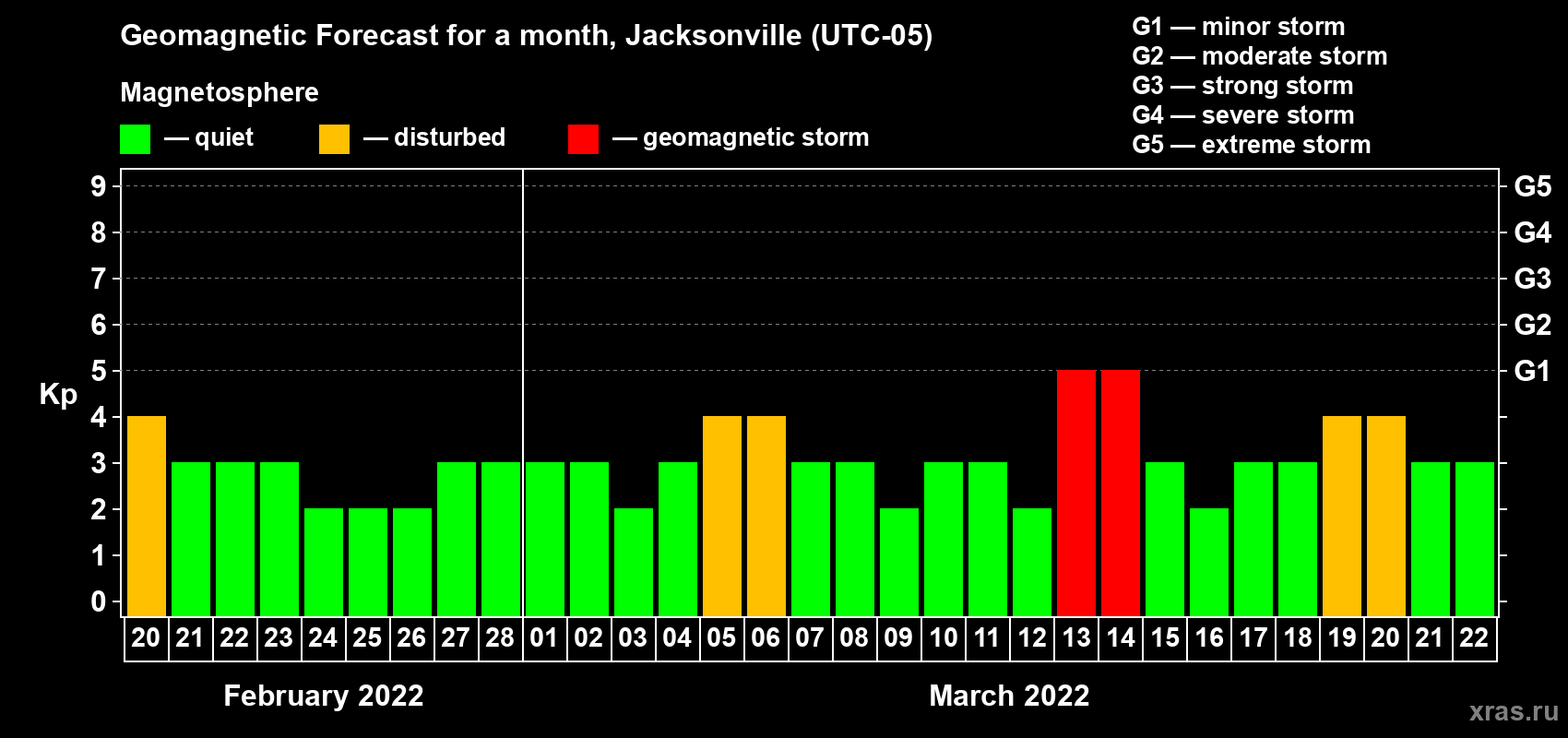Click 'G1 — minor storm' legend line
Screen dimensions: 1568x738
pos(1239,27)
